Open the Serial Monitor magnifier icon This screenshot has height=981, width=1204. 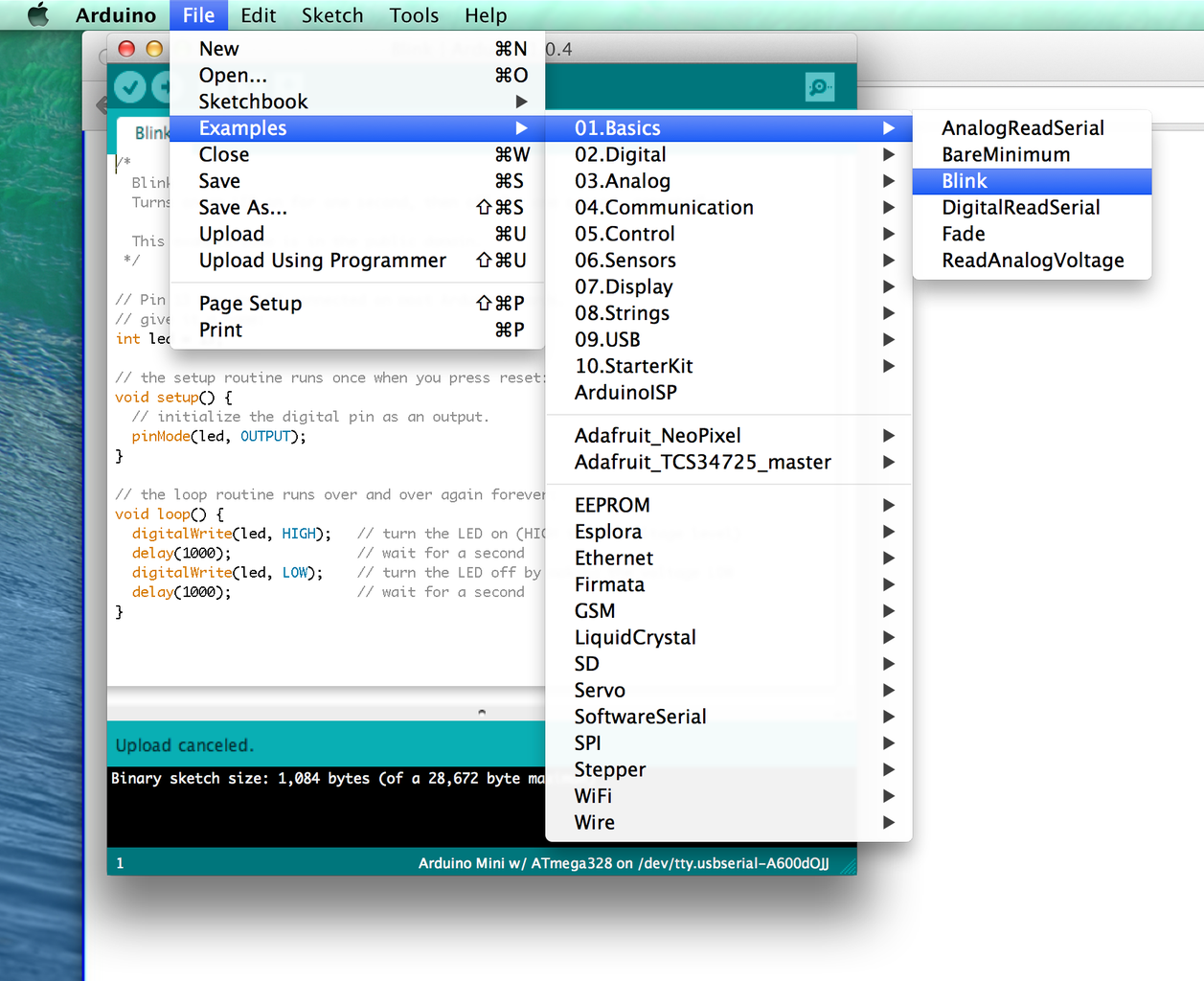[819, 86]
